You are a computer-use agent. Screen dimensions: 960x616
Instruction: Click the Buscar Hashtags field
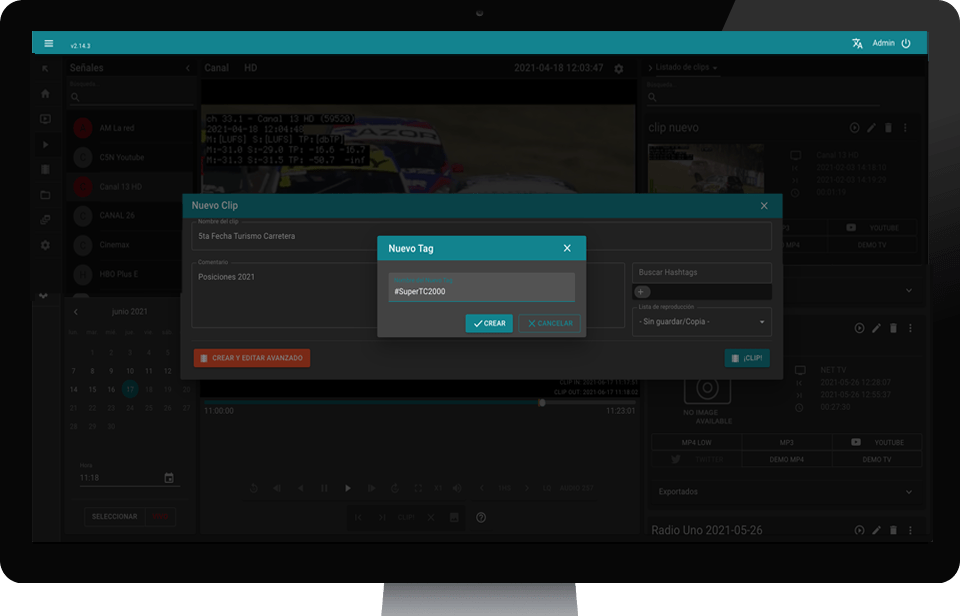coord(702,272)
